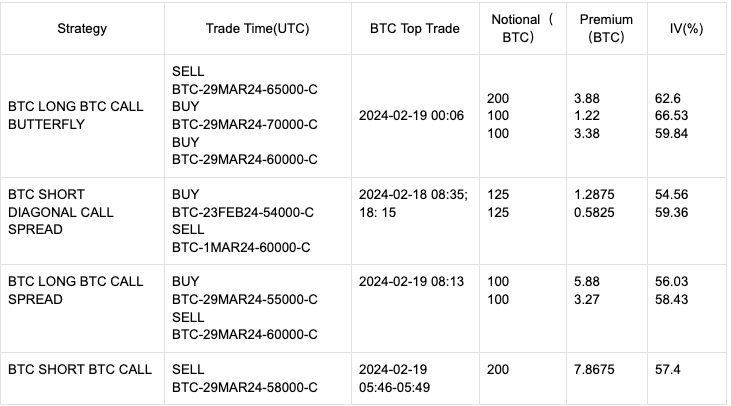Click the BTC-29MAR24-58000-C instrument text
The width and height of the screenshot is (731, 406).
coord(245,386)
